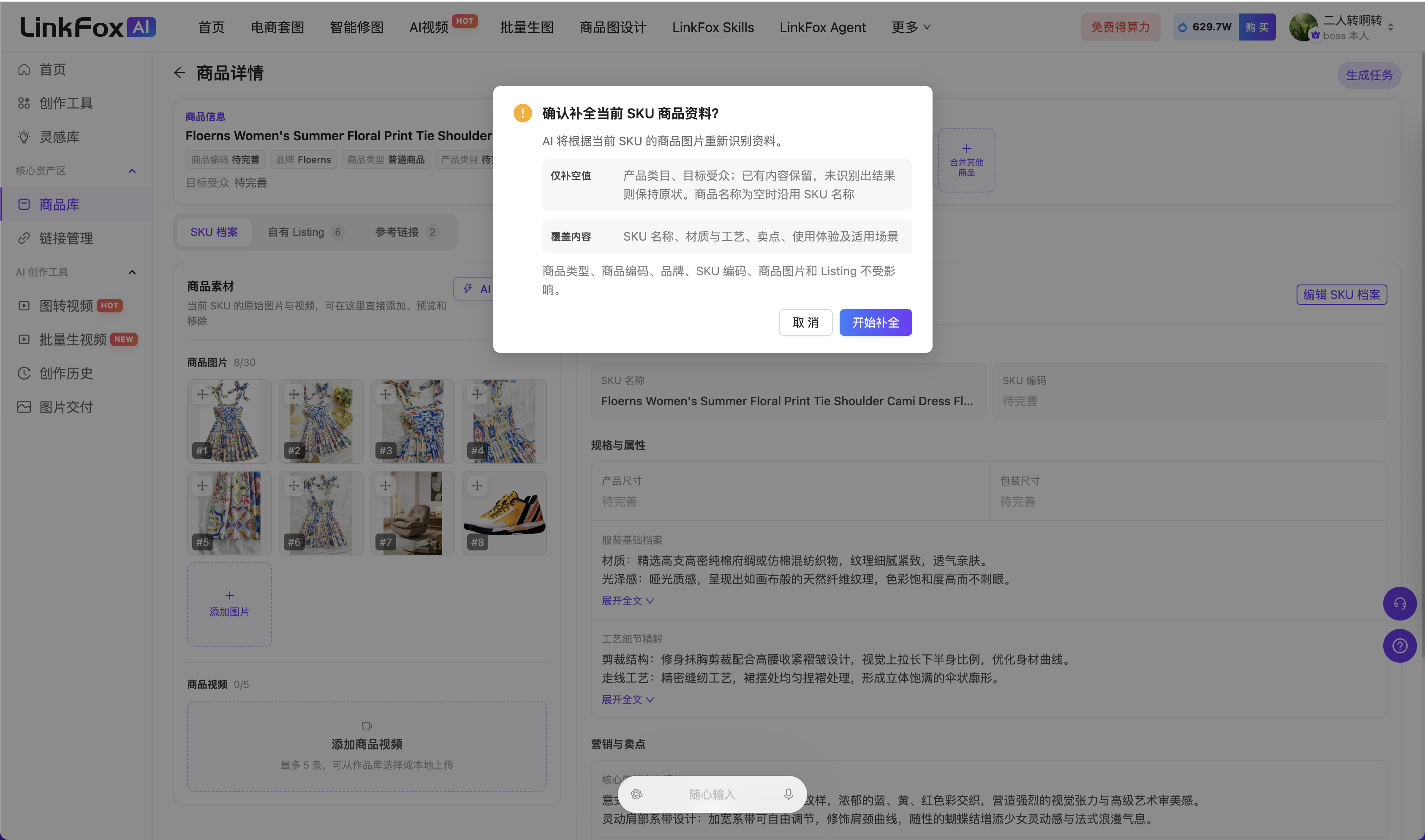Select sneaker image thumbnail #8

504,513
